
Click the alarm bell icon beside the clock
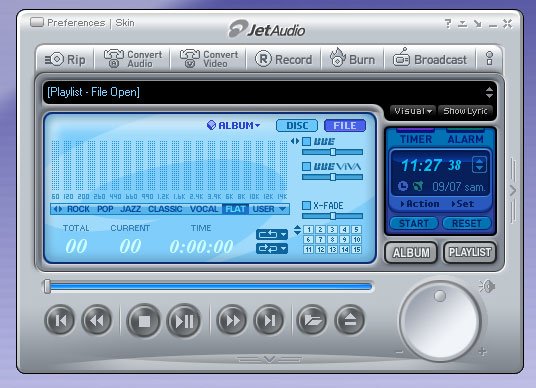click(x=418, y=186)
